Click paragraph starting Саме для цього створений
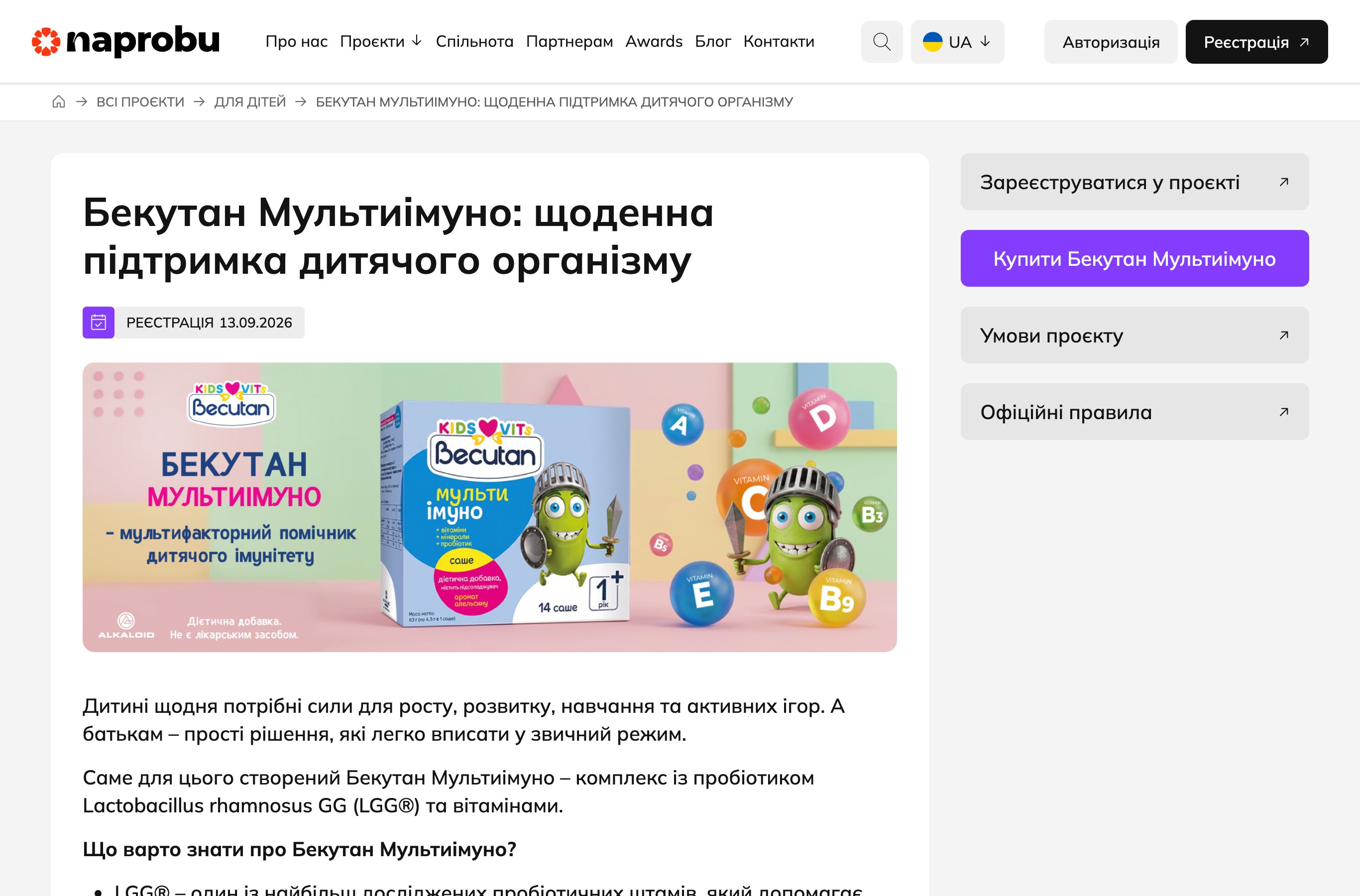Screen dimensions: 1360x896 pyautogui.click(x=449, y=791)
